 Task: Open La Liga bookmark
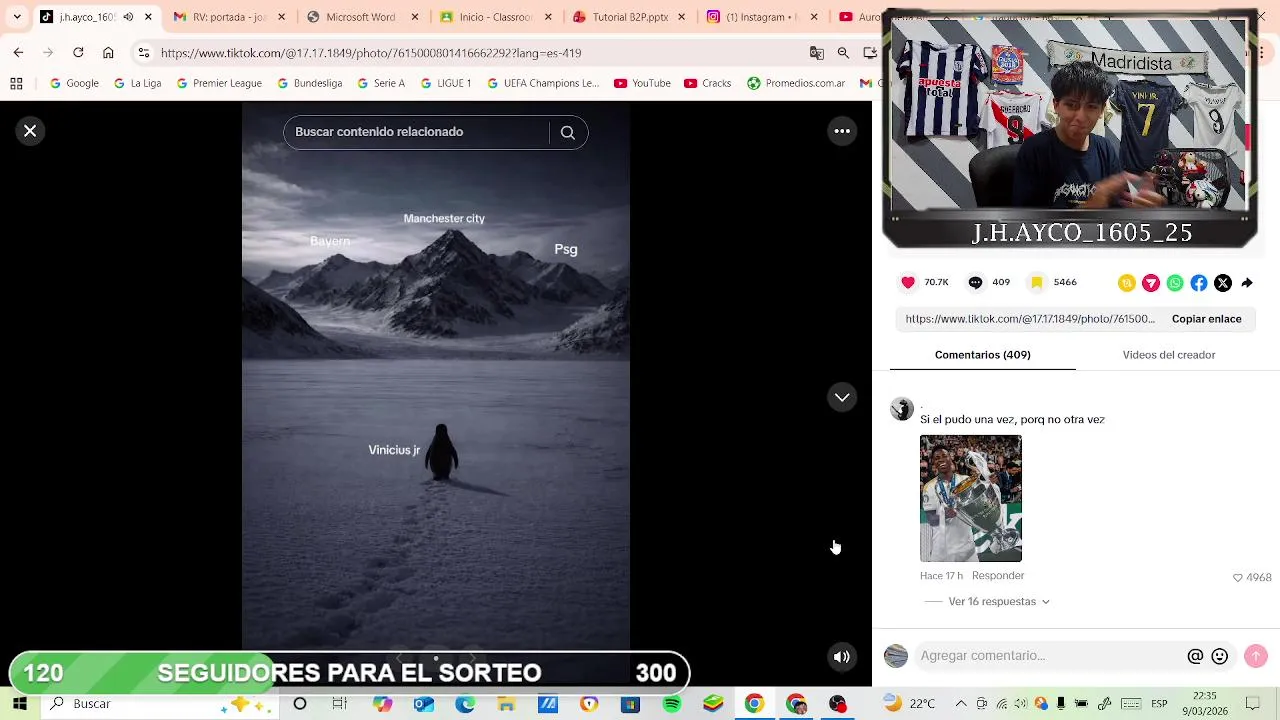click(x=138, y=83)
